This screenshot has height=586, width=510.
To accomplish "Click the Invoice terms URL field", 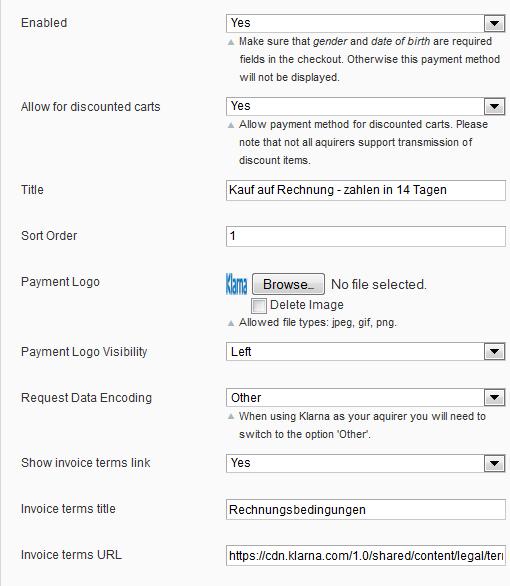I will pyautogui.click(x=366, y=555).
